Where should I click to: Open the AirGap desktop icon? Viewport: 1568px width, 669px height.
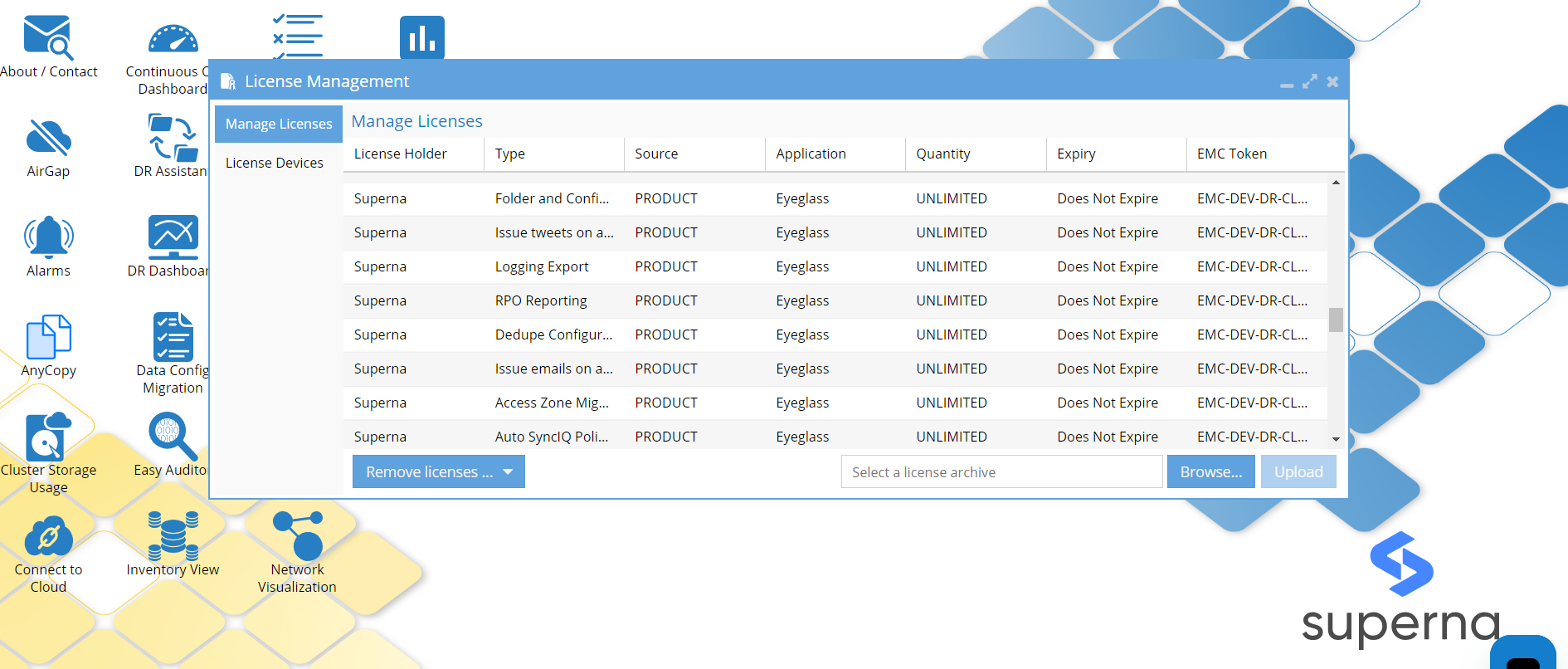pos(48,139)
